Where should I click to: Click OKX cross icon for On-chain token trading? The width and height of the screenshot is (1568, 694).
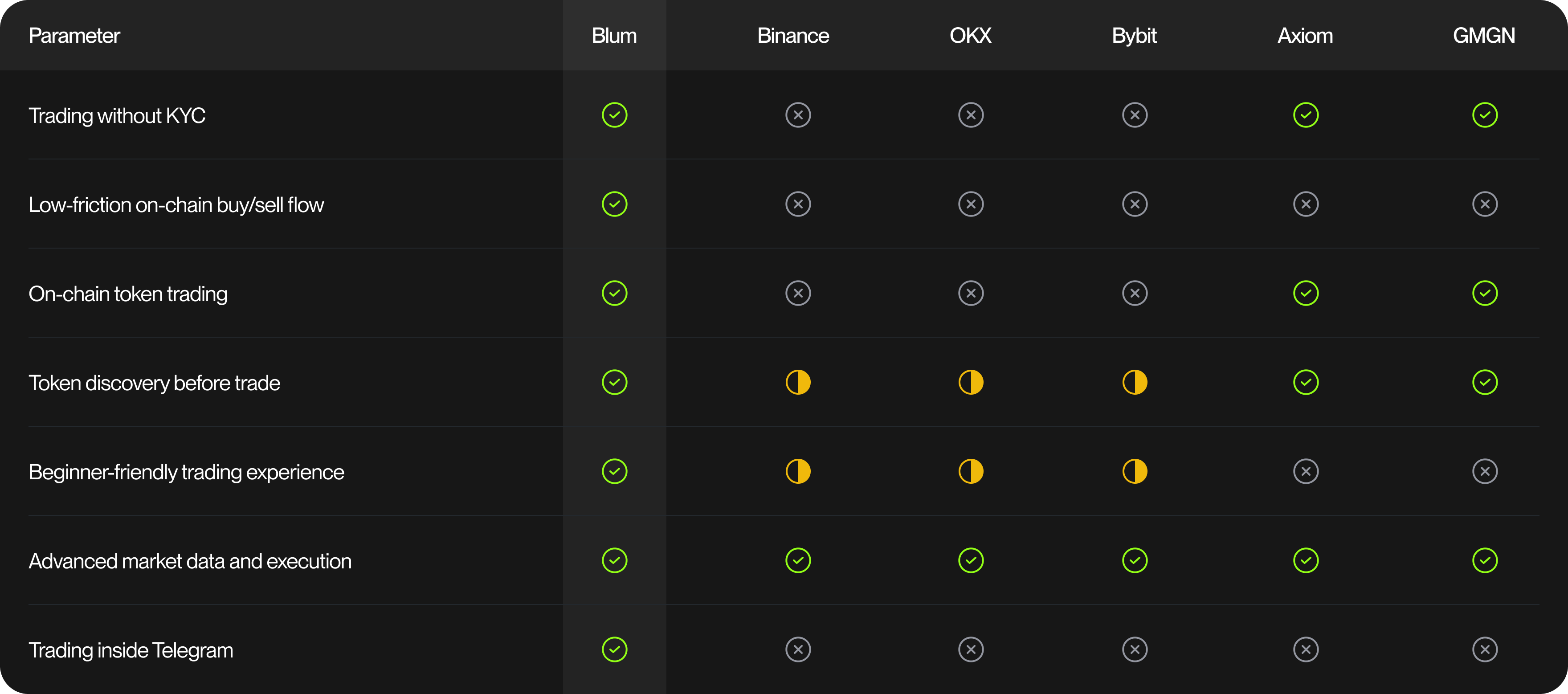(970, 294)
